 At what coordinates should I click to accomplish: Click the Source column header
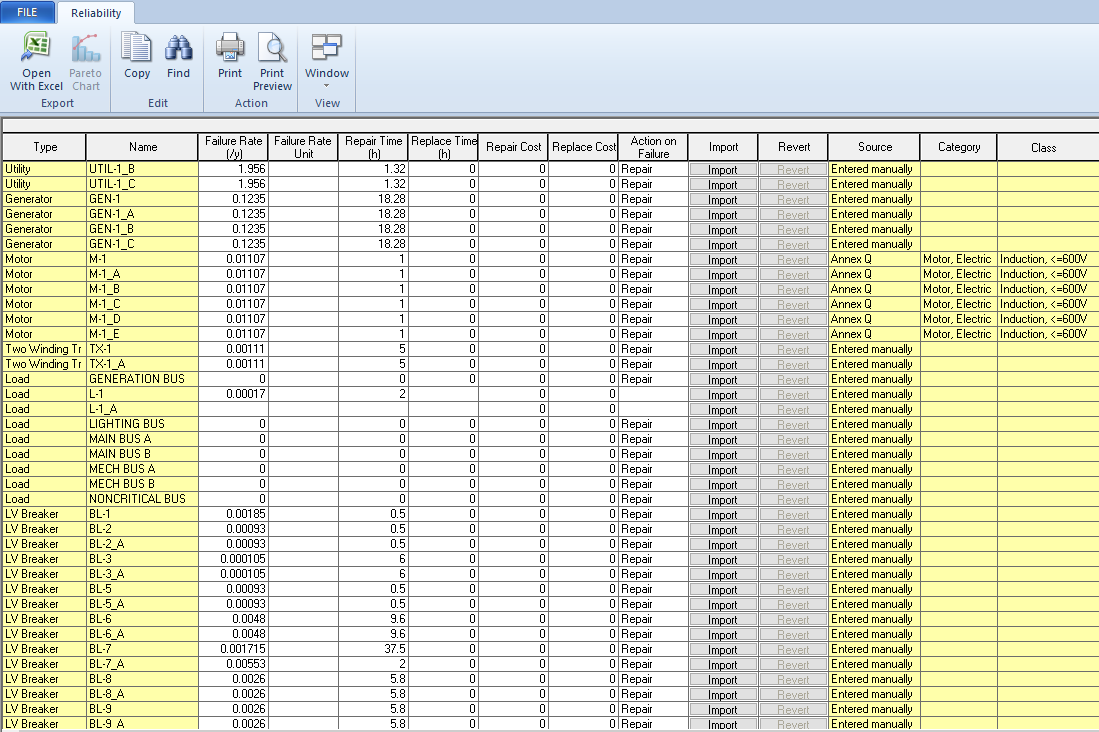tap(874, 147)
